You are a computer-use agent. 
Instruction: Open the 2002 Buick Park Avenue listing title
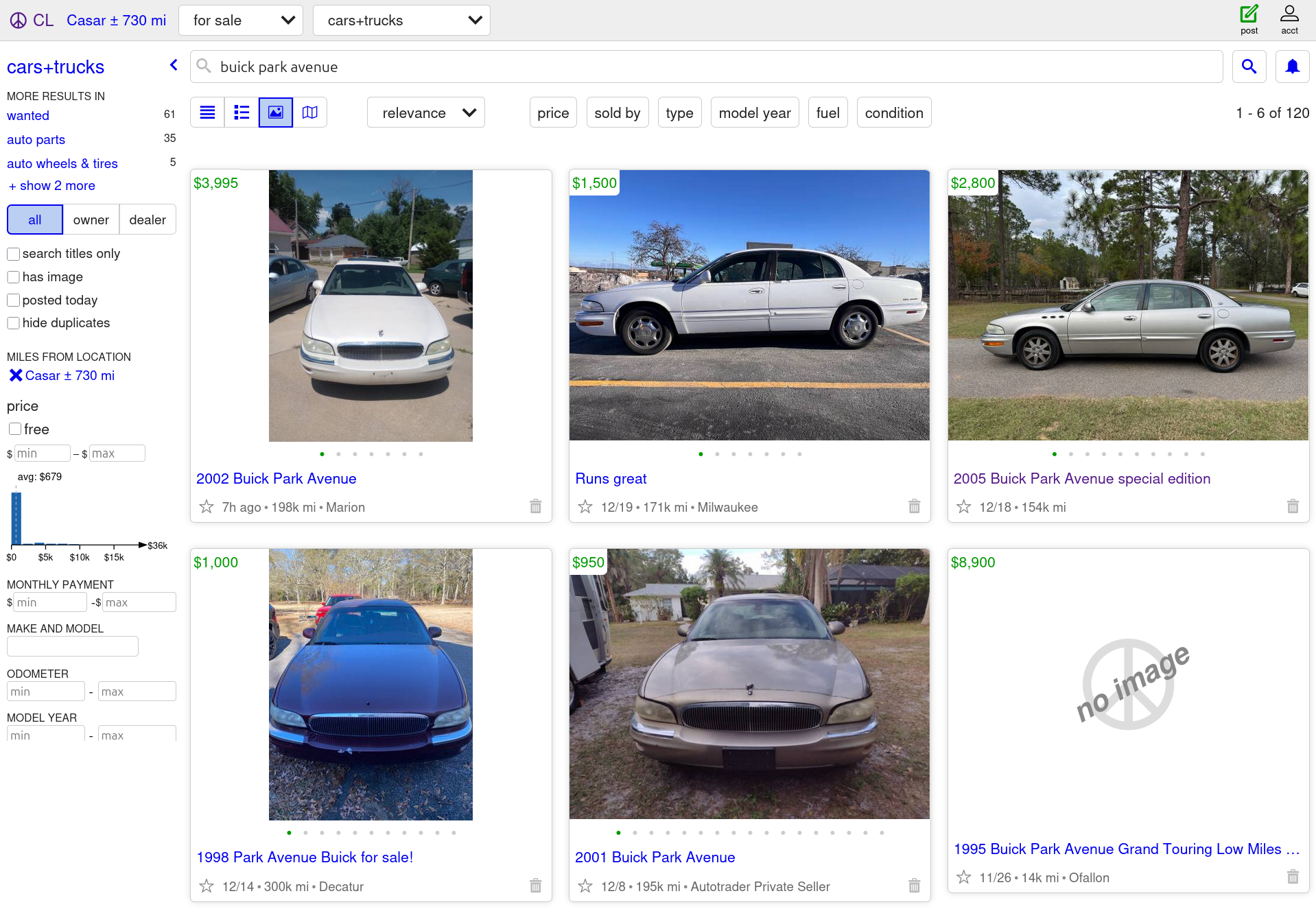click(277, 479)
